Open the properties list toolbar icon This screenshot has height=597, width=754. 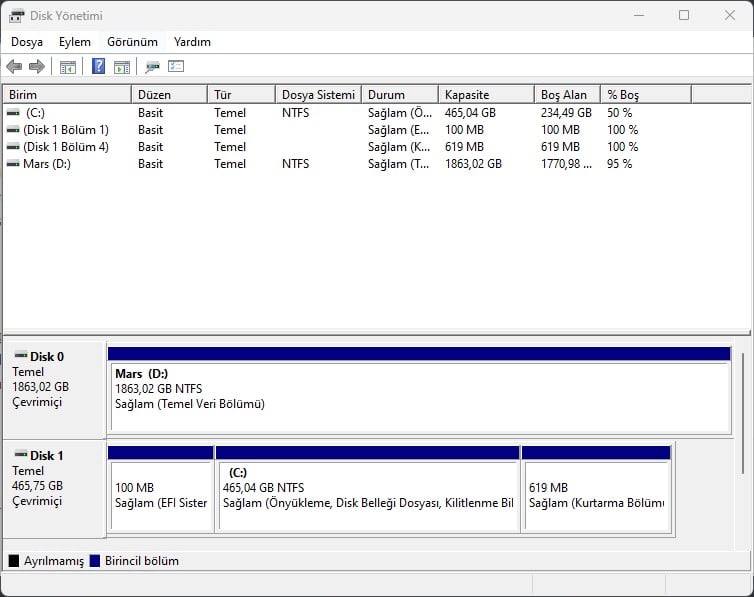(x=176, y=66)
